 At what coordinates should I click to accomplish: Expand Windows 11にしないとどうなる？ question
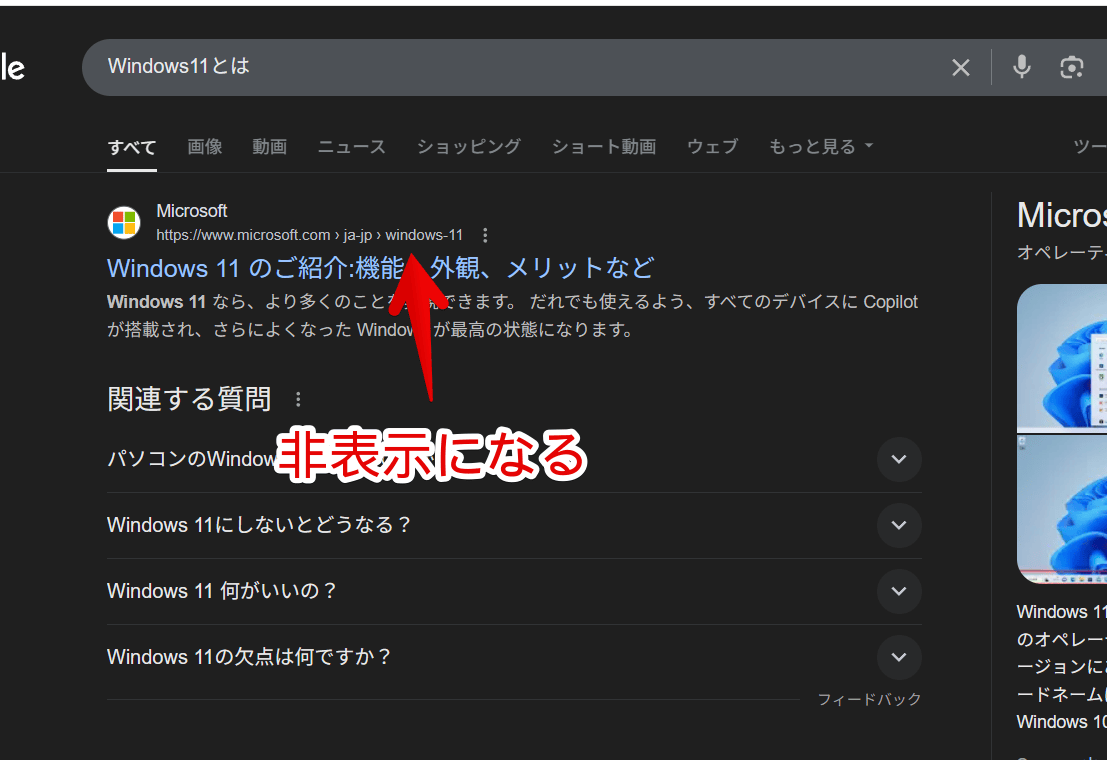899,526
